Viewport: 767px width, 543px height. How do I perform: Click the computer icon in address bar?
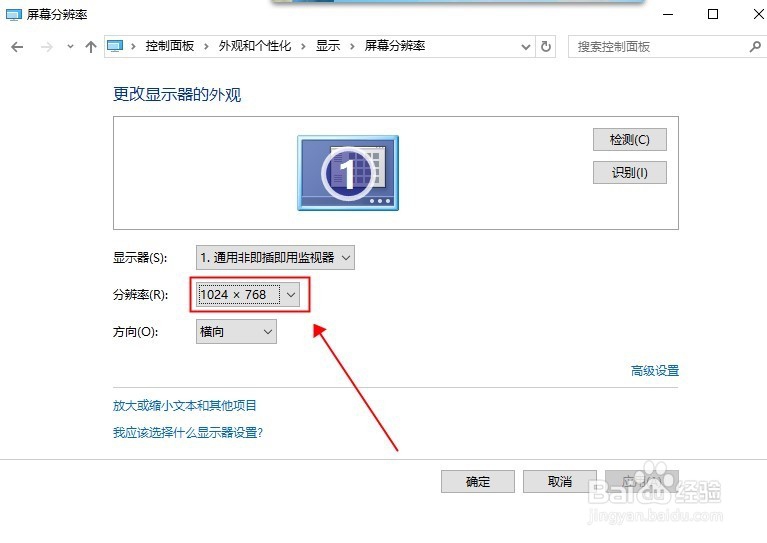tap(115, 46)
